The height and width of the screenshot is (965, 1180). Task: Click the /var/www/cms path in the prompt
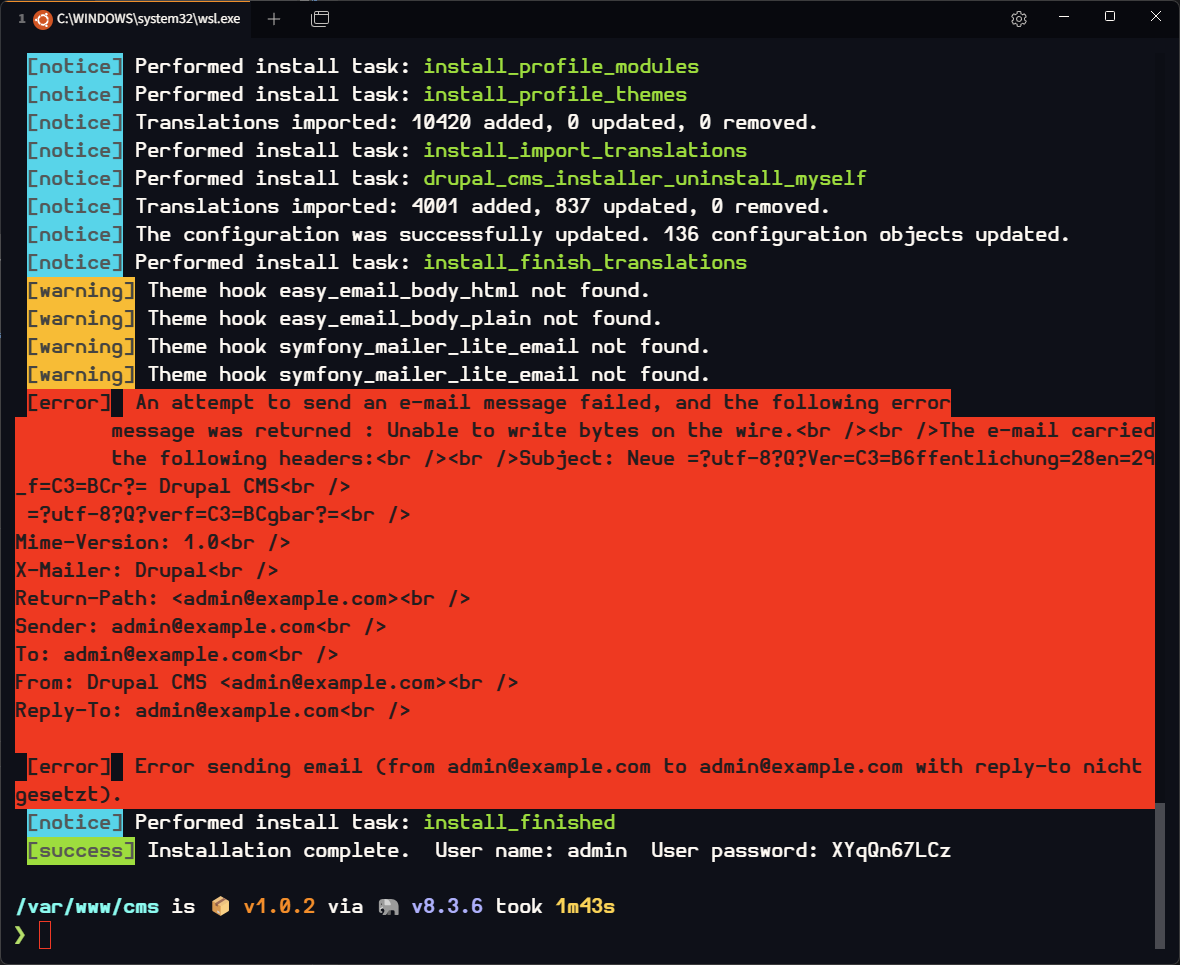(87, 907)
